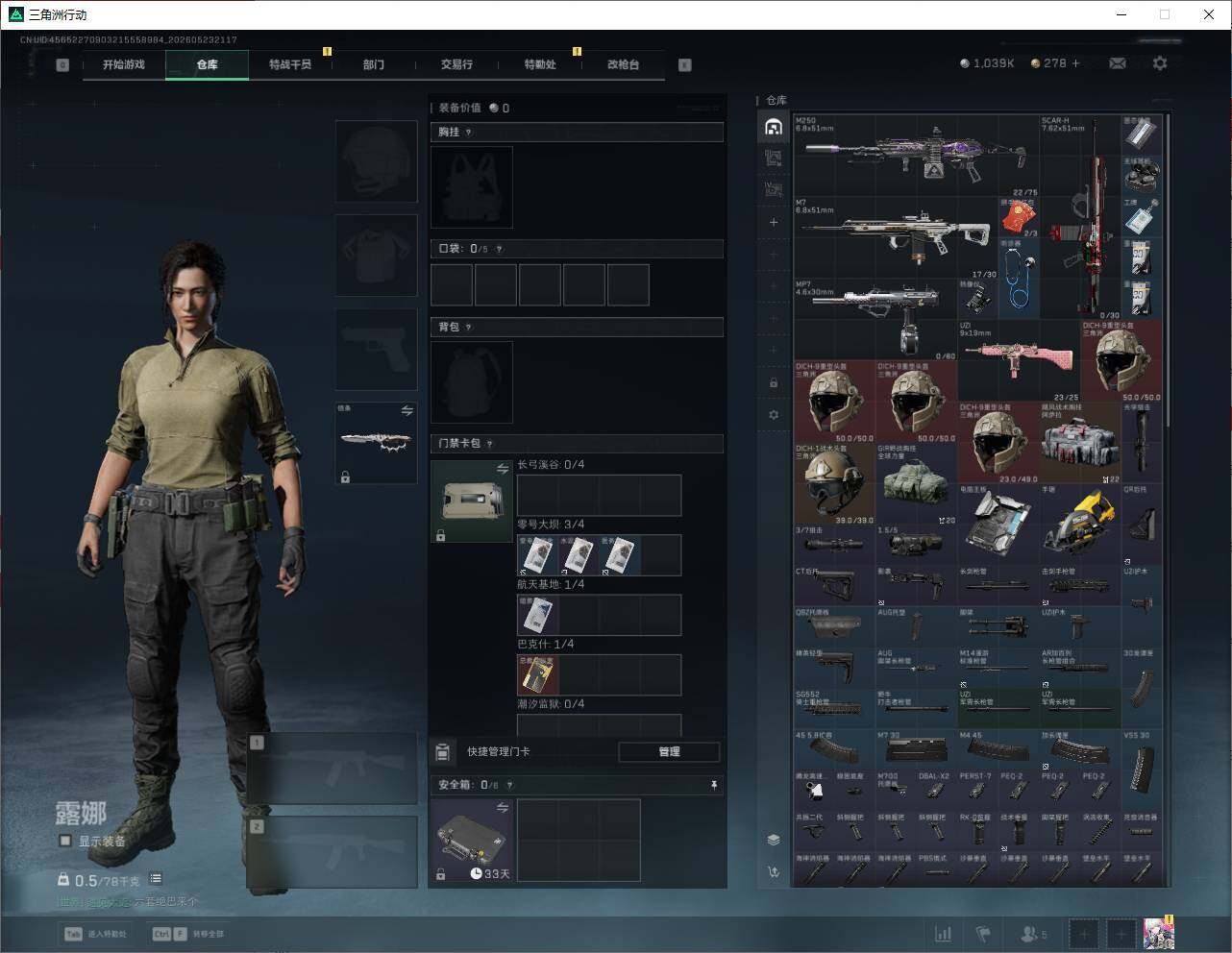Switch to the 仓库 tab
The image size is (1232, 953).
pyautogui.click(x=208, y=64)
